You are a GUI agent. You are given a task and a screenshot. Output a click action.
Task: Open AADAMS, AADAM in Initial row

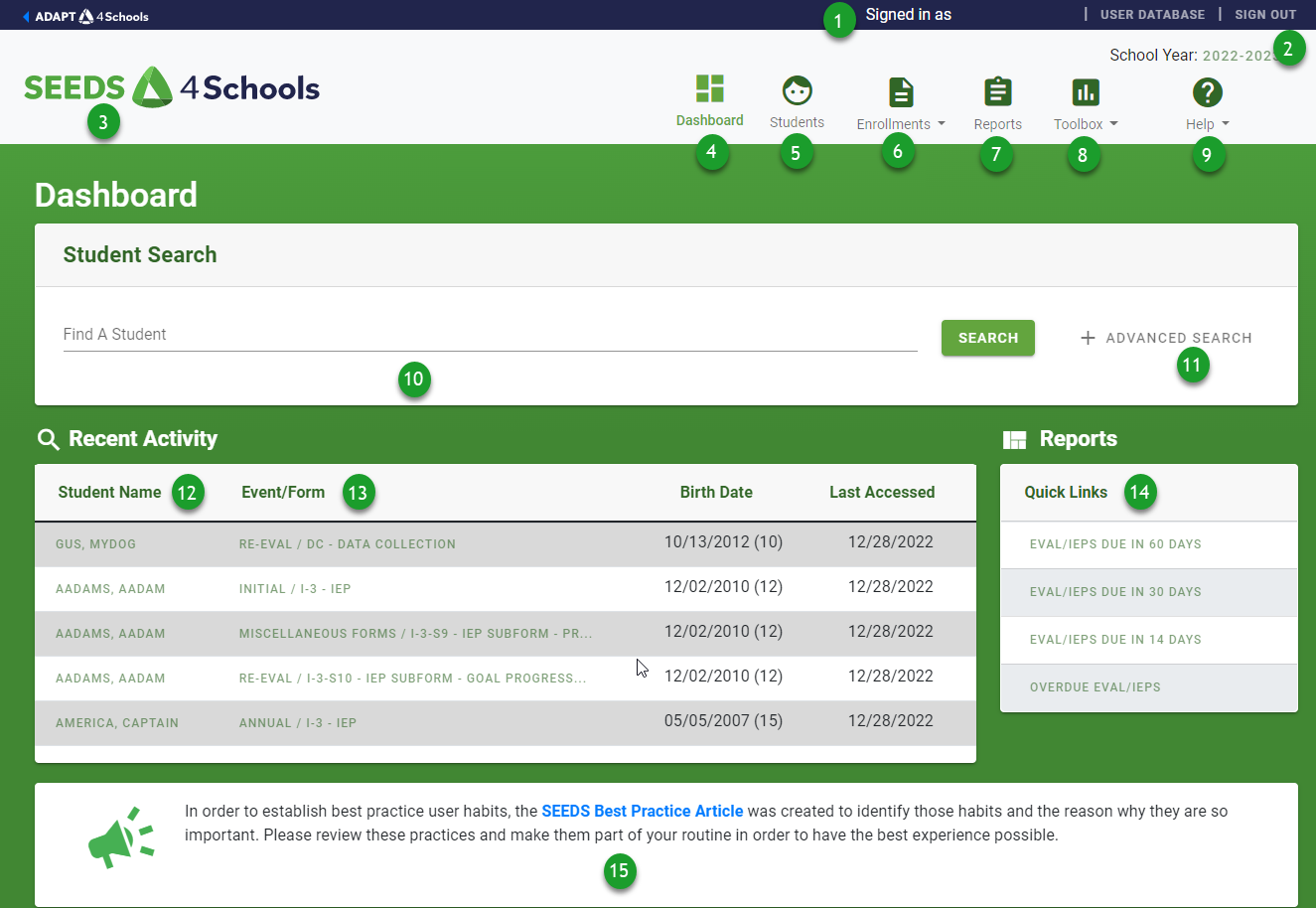pos(110,589)
